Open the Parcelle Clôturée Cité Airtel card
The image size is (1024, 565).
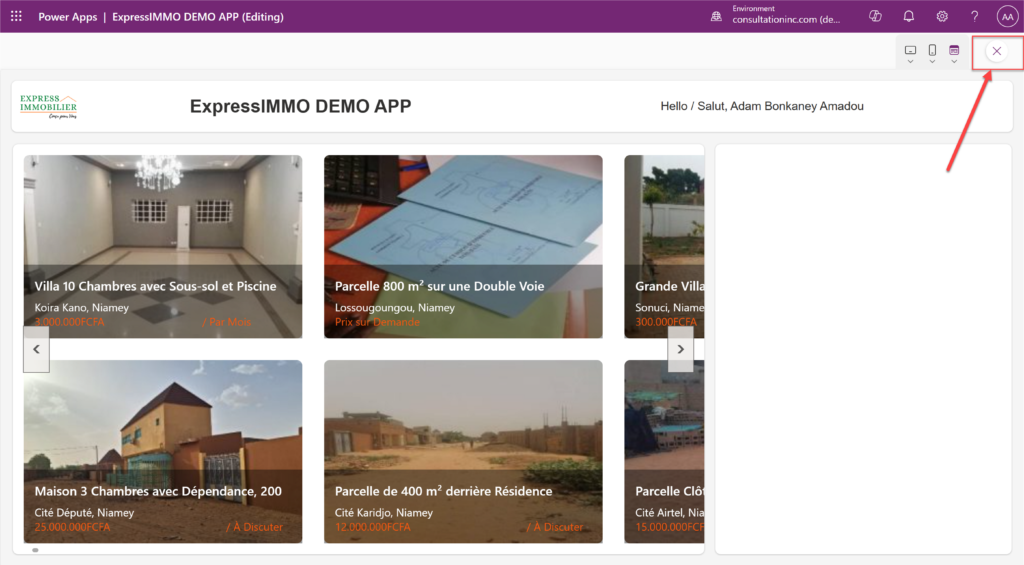tap(664, 451)
